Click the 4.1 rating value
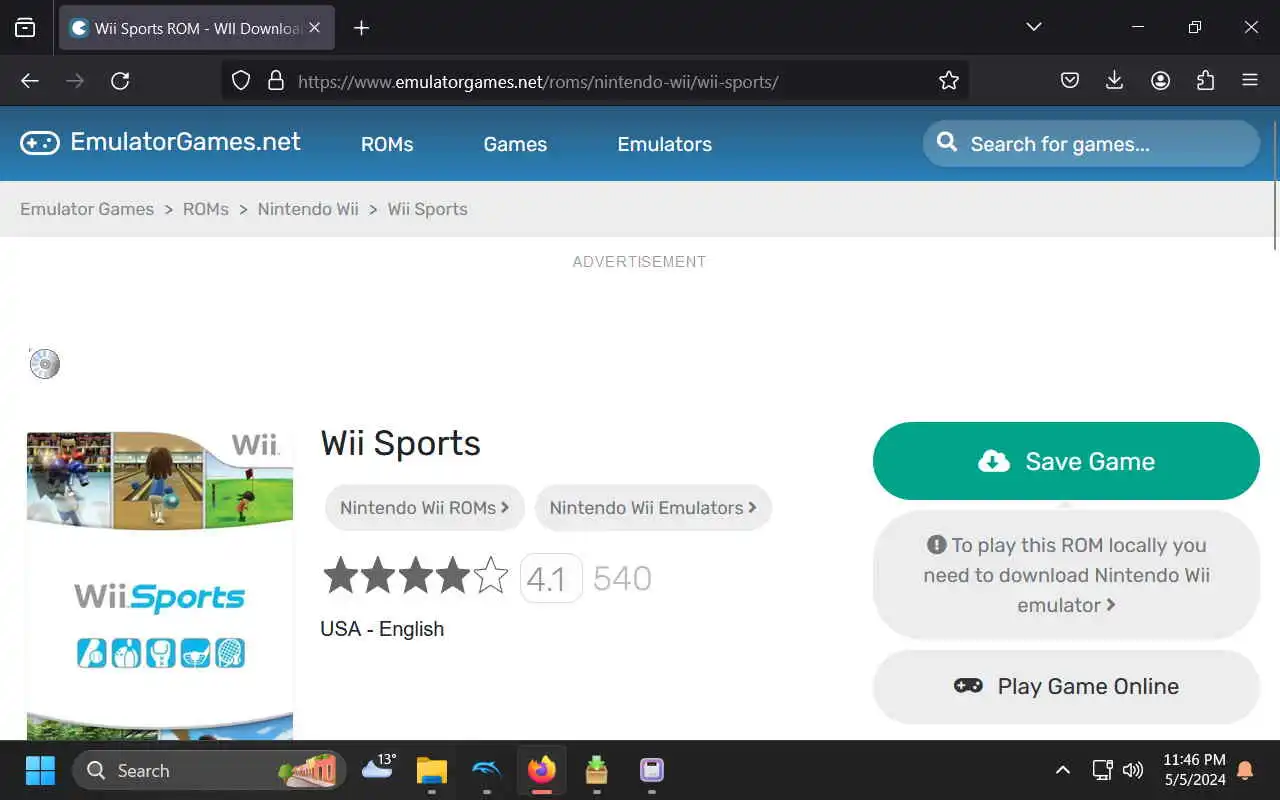 coord(551,578)
